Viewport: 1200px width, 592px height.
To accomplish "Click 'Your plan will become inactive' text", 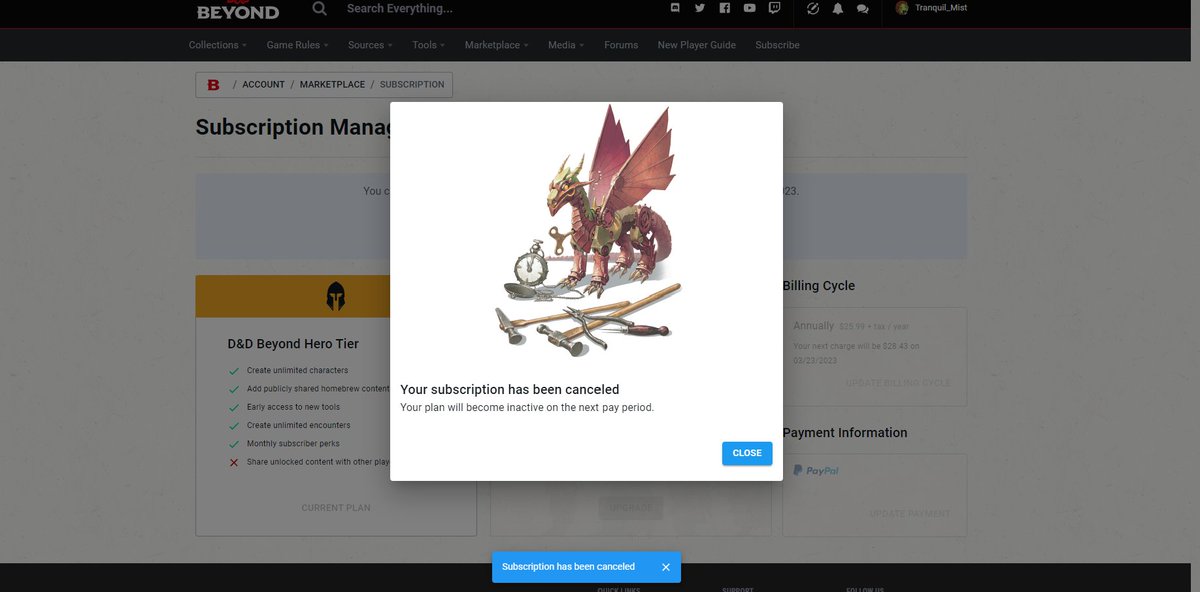I will click(x=527, y=408).
